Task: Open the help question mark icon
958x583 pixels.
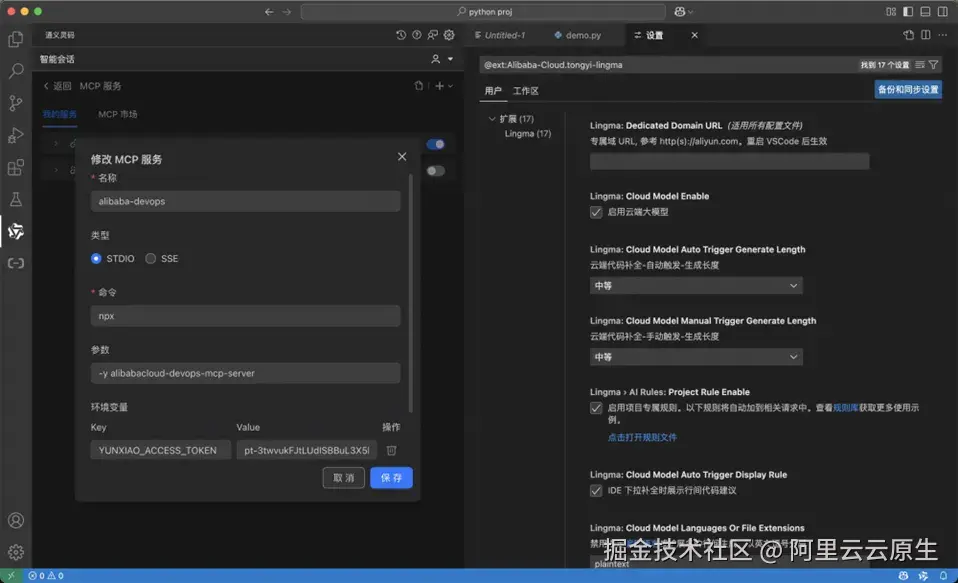Action: [x=417, y=35]
